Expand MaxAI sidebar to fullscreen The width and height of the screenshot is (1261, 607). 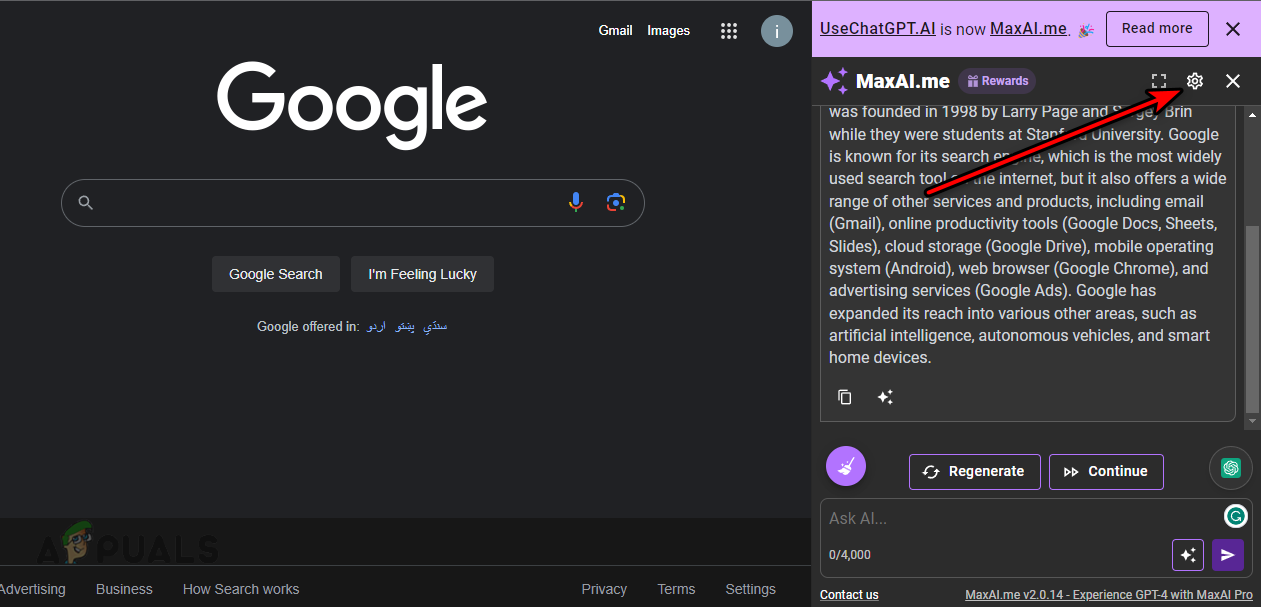[x=1158, y=81]
